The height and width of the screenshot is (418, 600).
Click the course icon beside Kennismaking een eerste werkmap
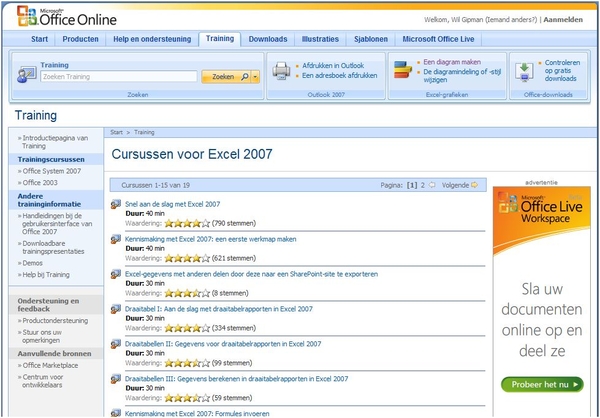[x=116, y=239]
